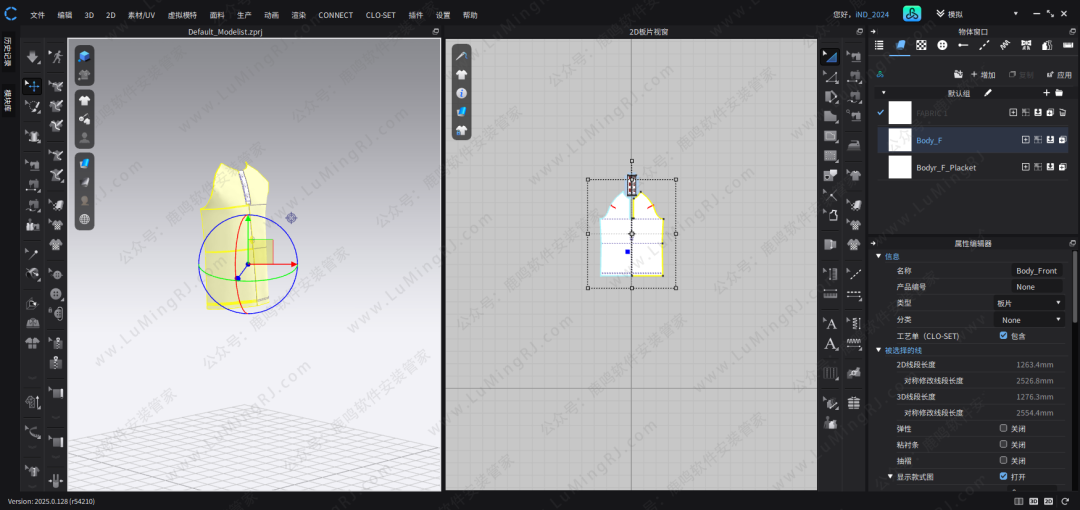Click the globe icon in 3D view toolbar
Viewport: 1080px width, 510px height.
(85, 219)
